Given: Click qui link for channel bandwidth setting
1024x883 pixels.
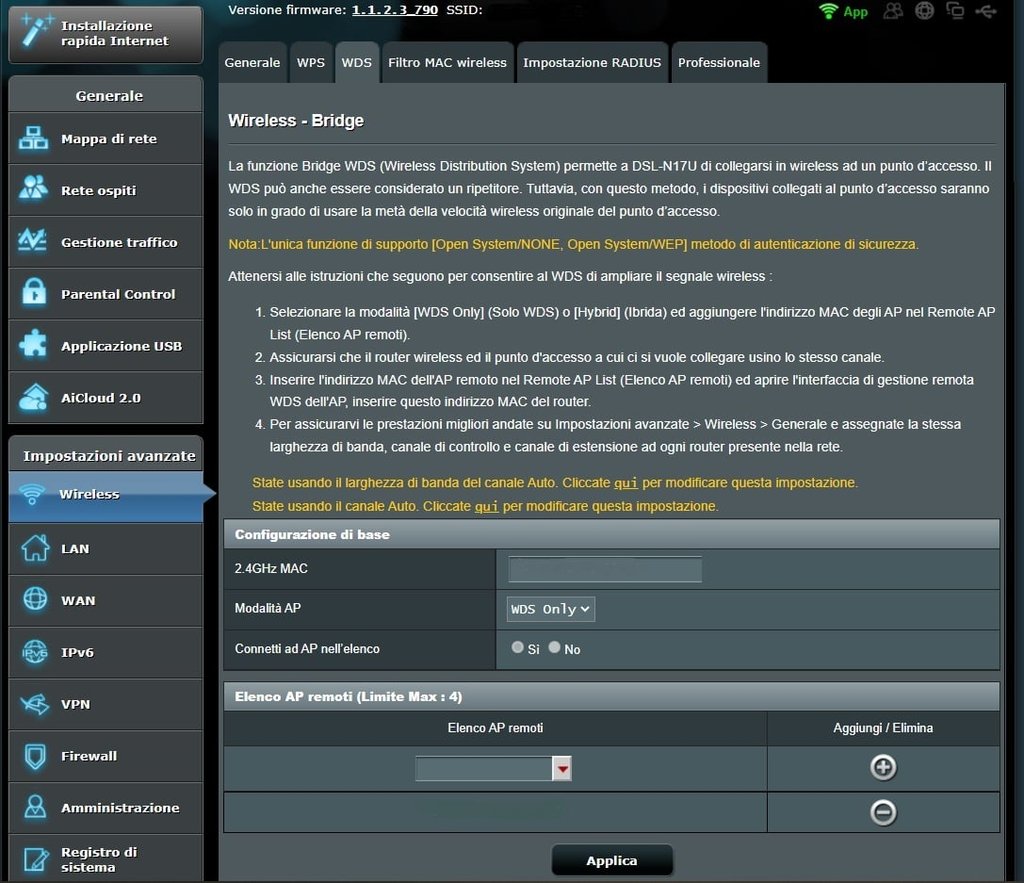Looking at the screenshot, I should (x=626, y=483).
